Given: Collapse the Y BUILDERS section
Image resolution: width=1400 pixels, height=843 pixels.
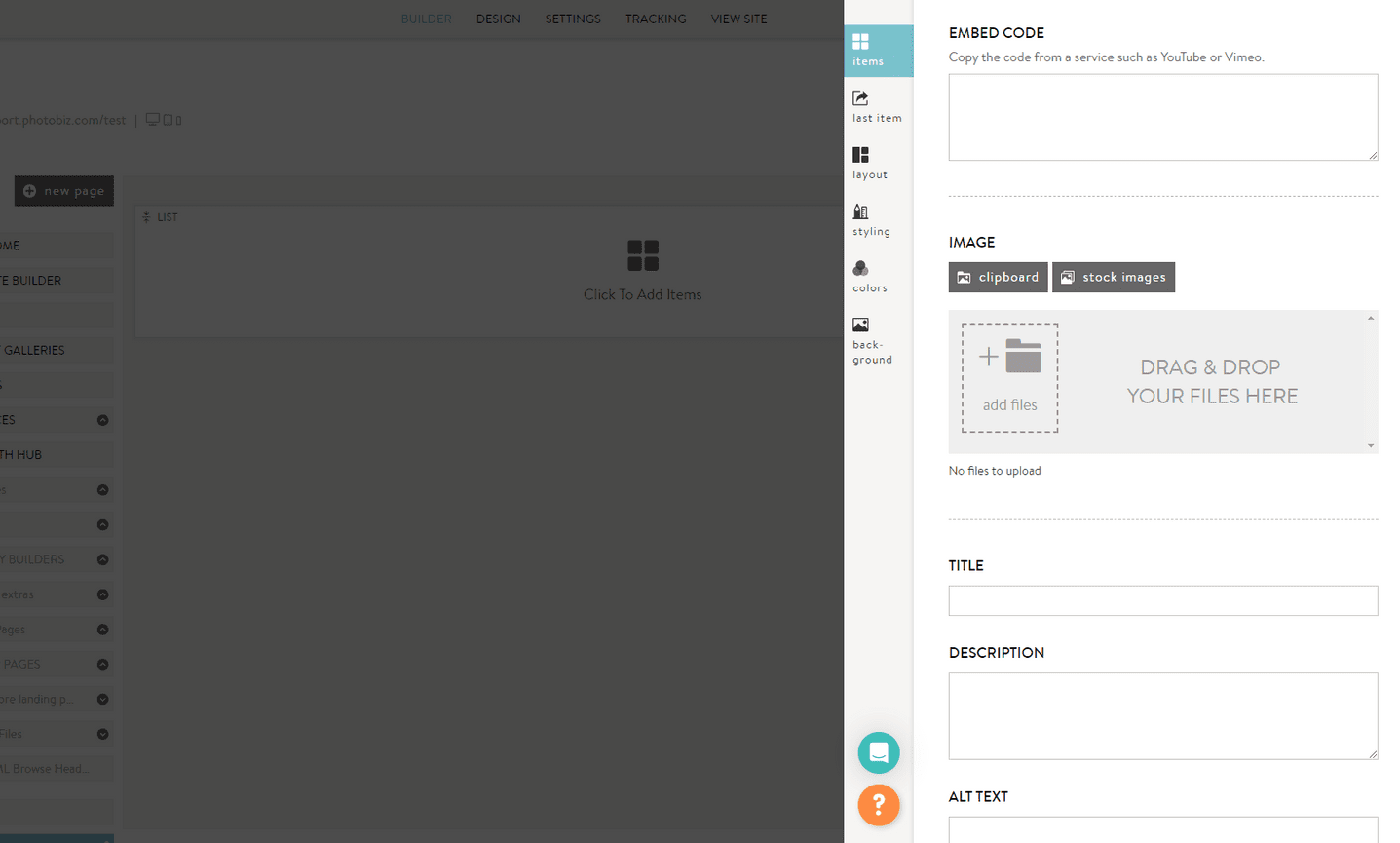Looking at the screenshot, I should pos(102,558).
